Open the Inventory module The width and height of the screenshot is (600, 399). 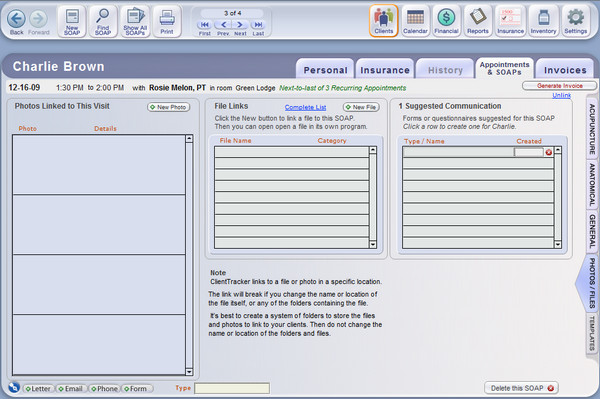coord(543,21)
